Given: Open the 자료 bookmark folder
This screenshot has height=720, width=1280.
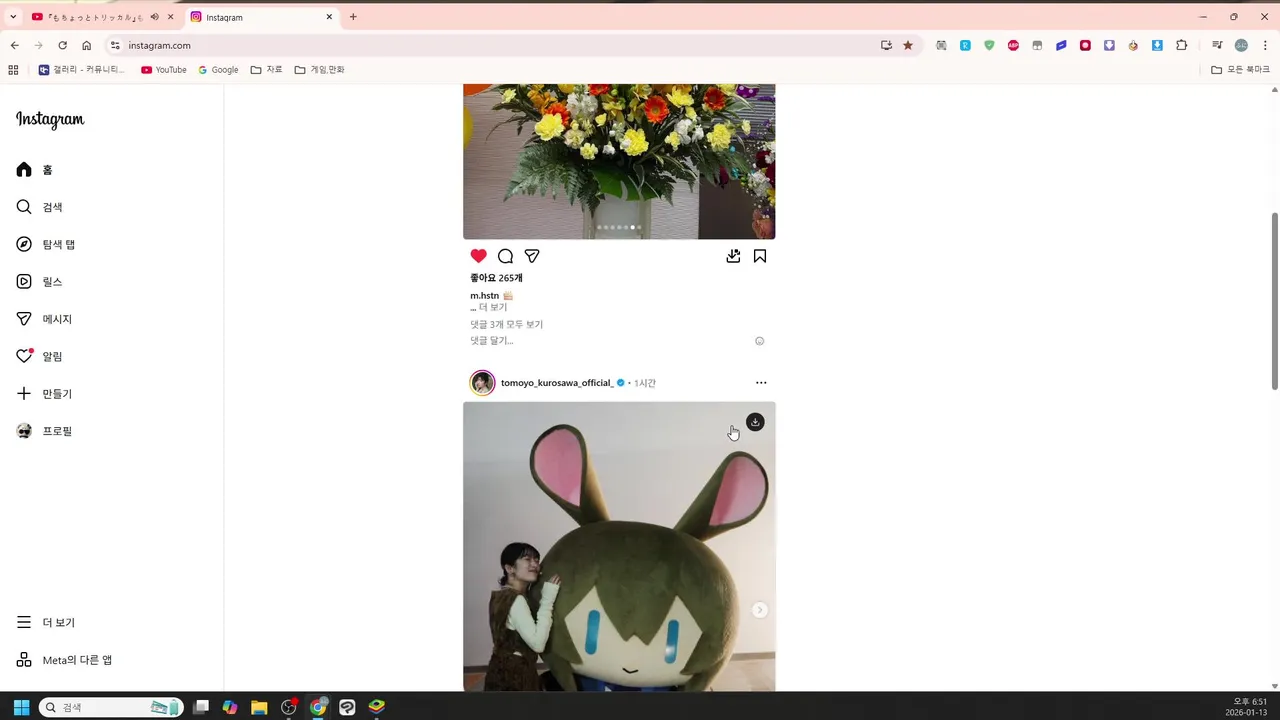Looking at the screenshot, I should tap(266, 70).
